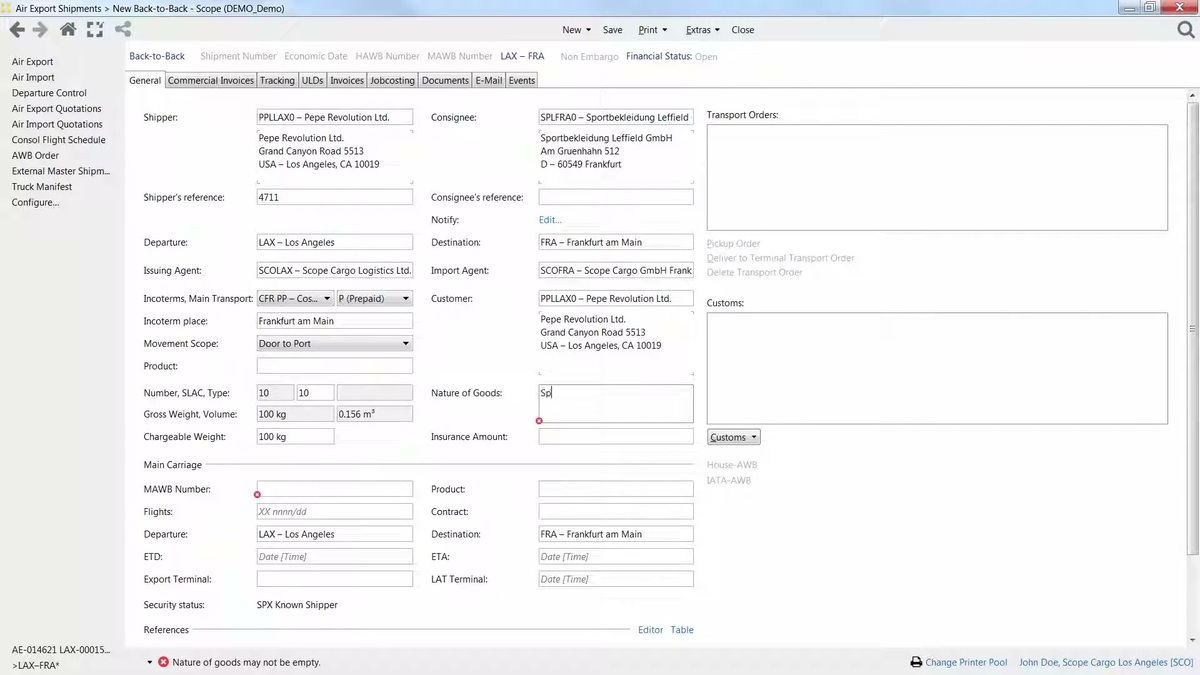Click Close in the top menu

(743, 30)
